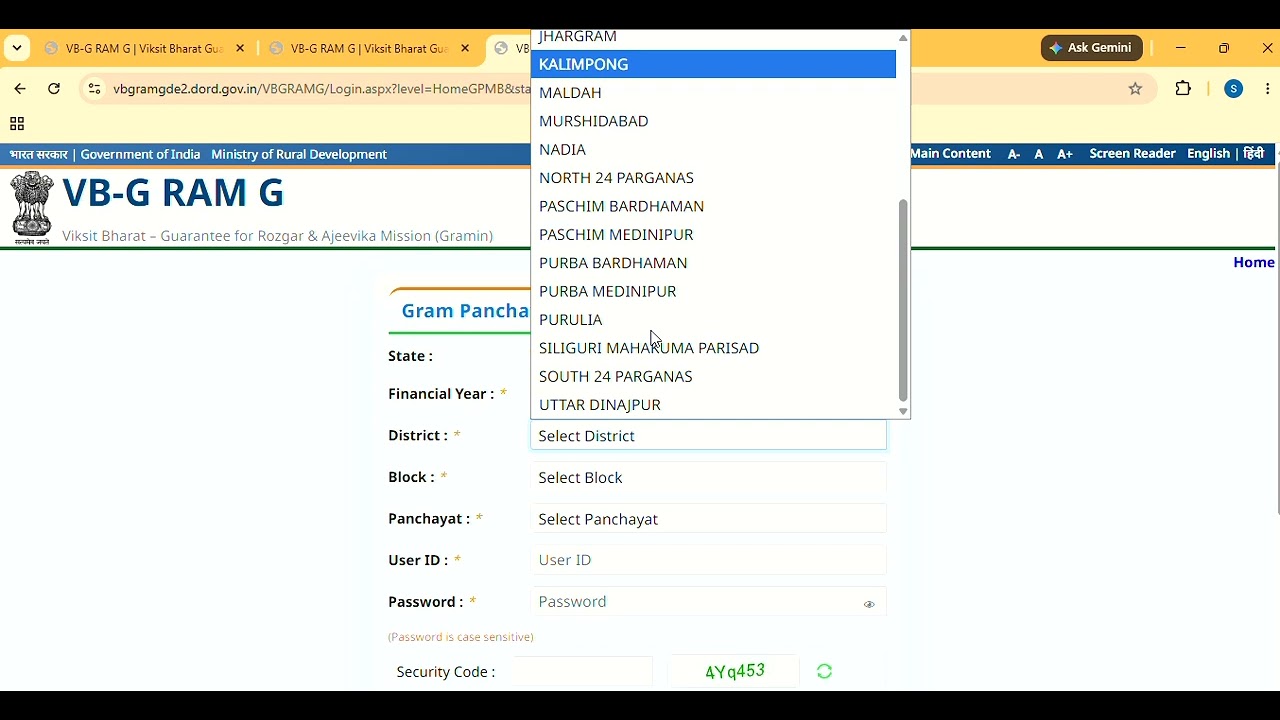1280x720 pixels.
Task: Select MALDAH district option
Action: [713, 92]
